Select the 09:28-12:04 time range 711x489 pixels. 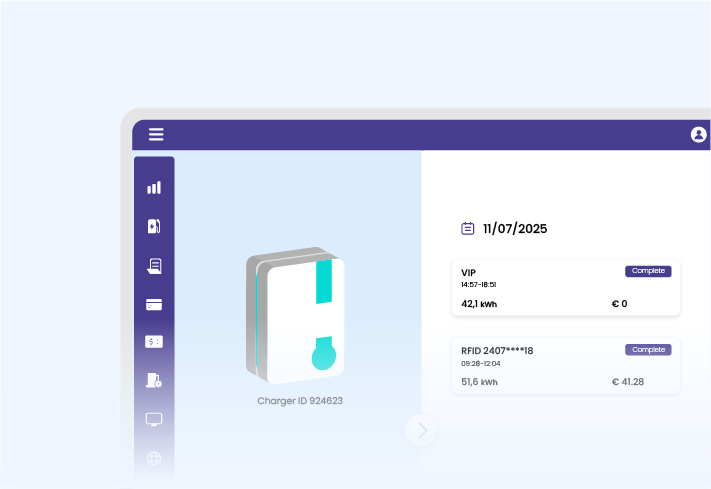coord(481,364)
